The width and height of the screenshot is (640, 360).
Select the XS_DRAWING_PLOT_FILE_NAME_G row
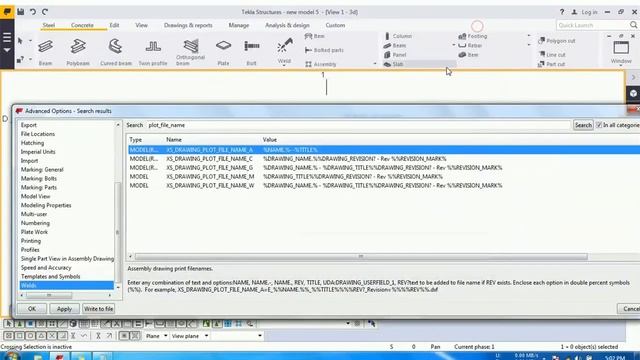[384, 168]
